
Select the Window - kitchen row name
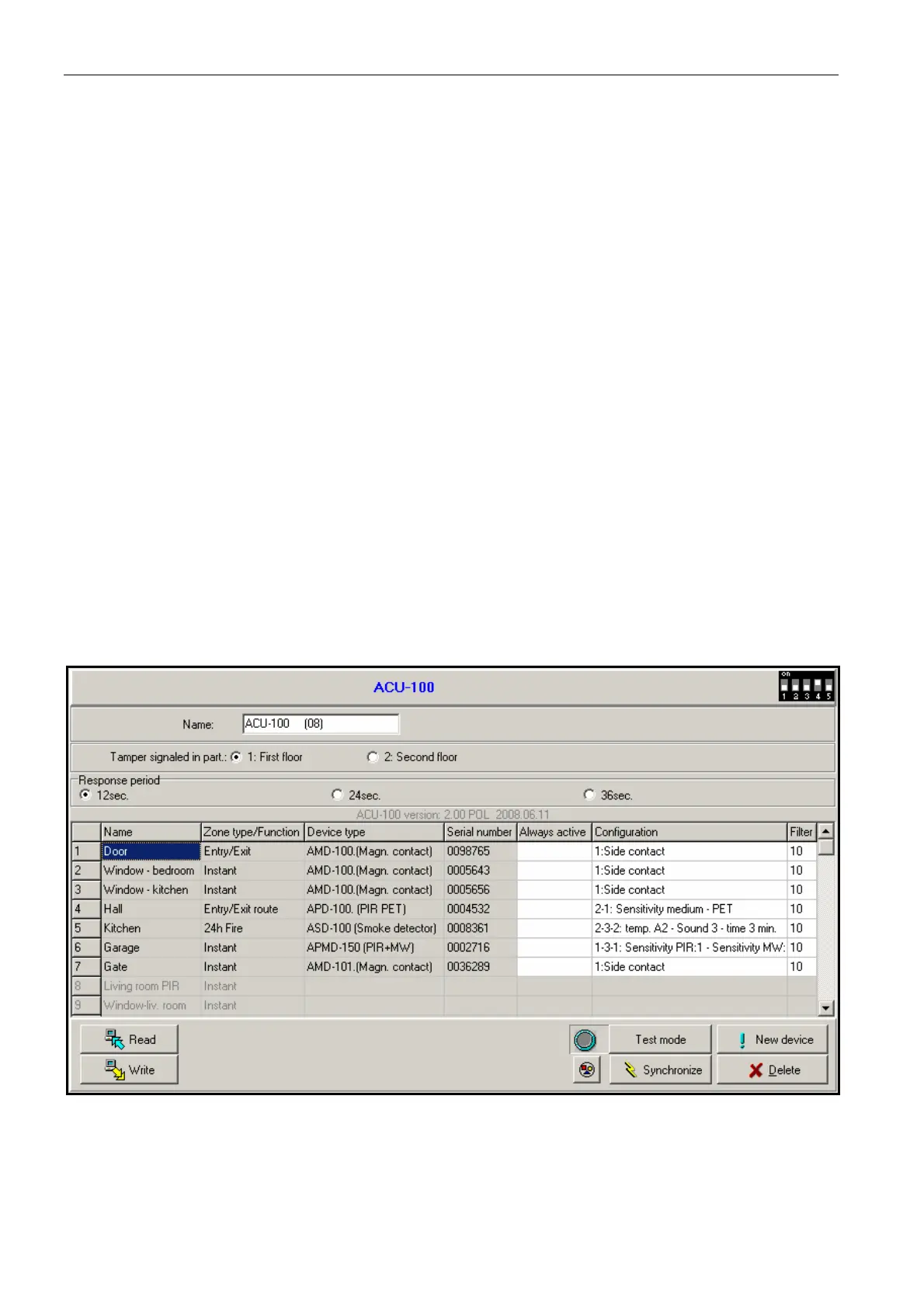coord(151,890)
